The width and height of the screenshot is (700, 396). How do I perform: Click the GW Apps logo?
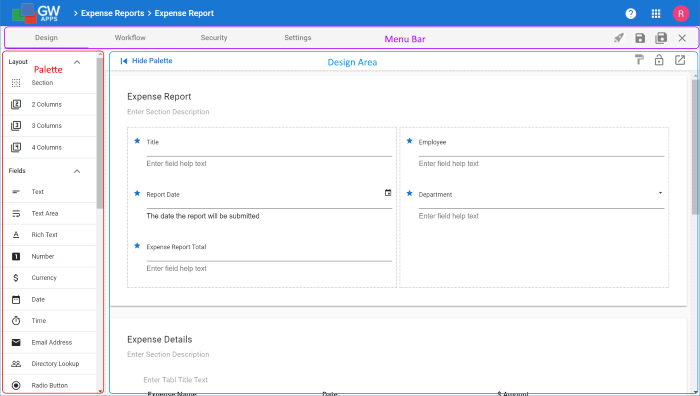pyautogui.click(x=36, y=13)
